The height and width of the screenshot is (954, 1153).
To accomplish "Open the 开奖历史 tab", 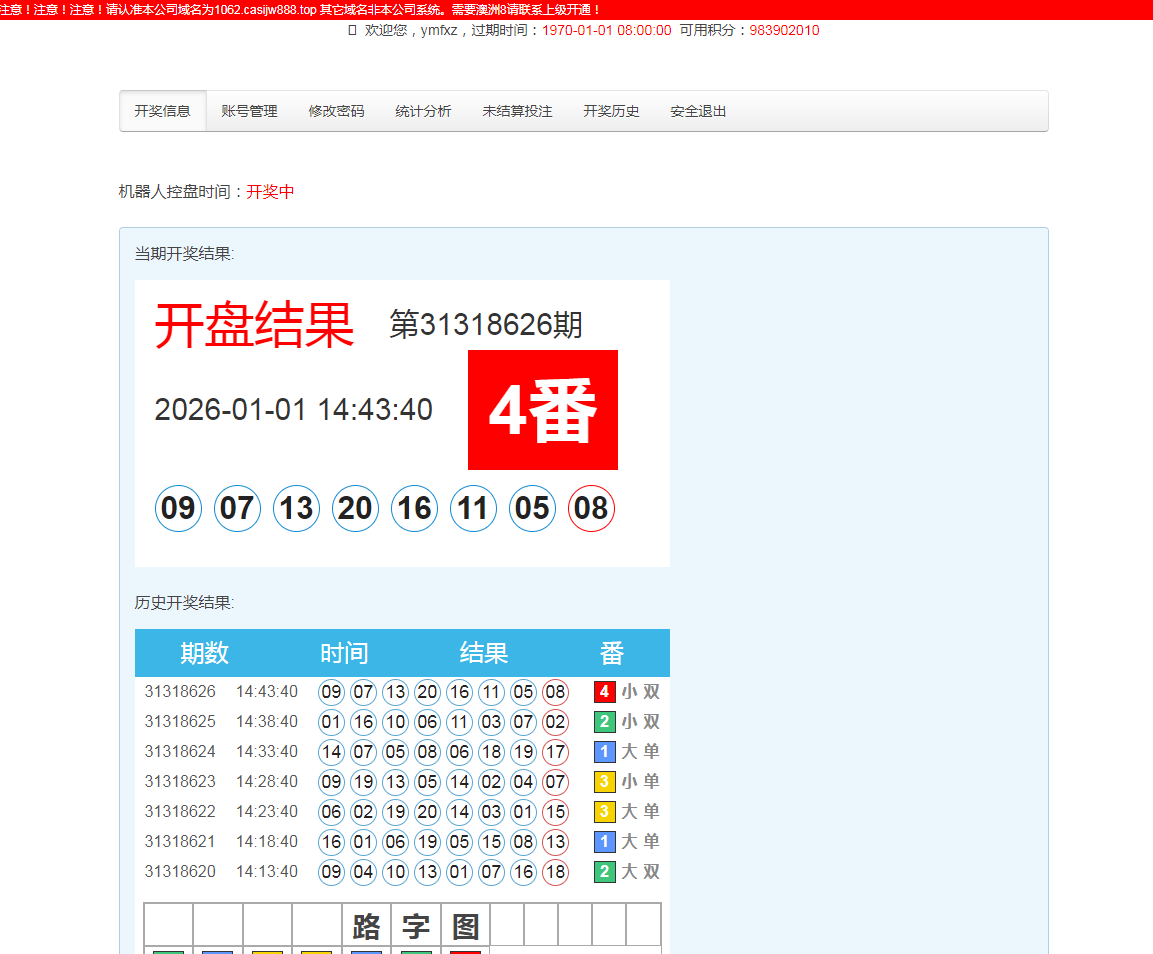I will pos(611,111).
